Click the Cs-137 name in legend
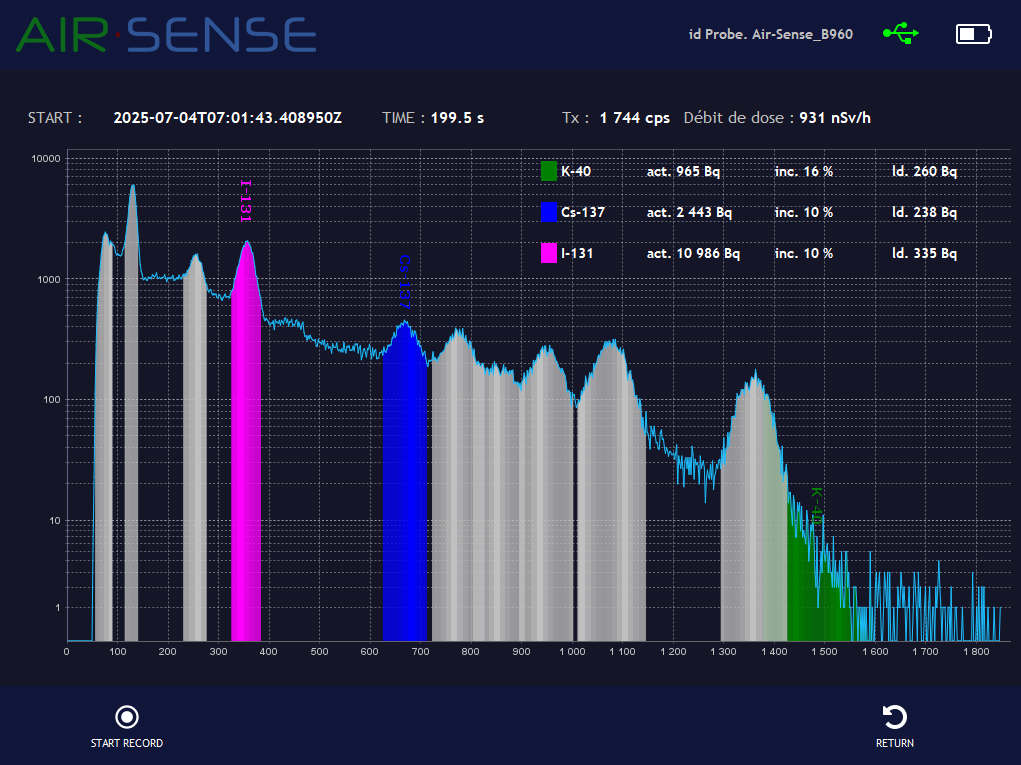This screenshot has height=765, width=1021. (x=583, y=212)
